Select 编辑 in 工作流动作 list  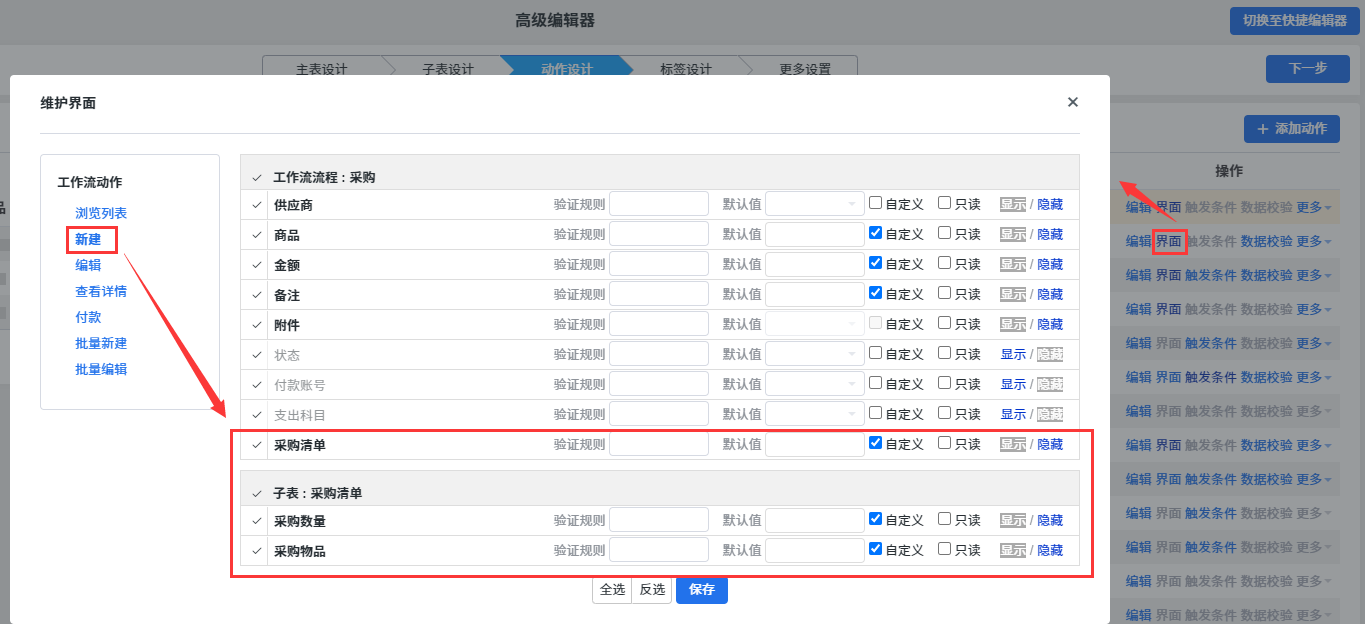[88, 265]
